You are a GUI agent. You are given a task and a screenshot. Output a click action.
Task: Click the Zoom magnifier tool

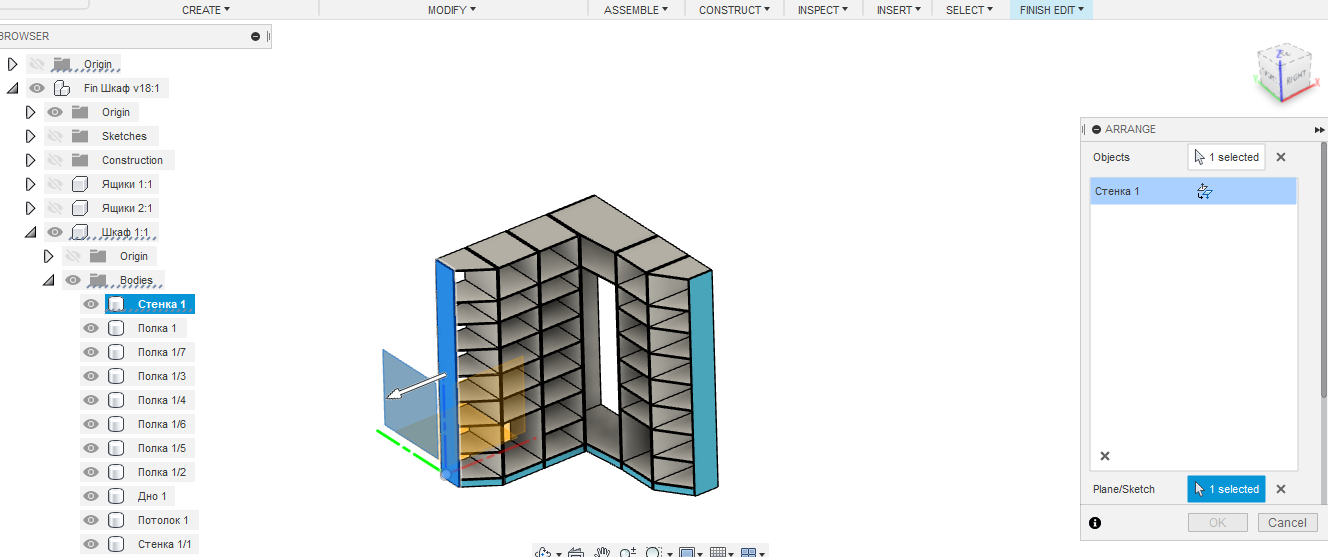tap(627, 552)
